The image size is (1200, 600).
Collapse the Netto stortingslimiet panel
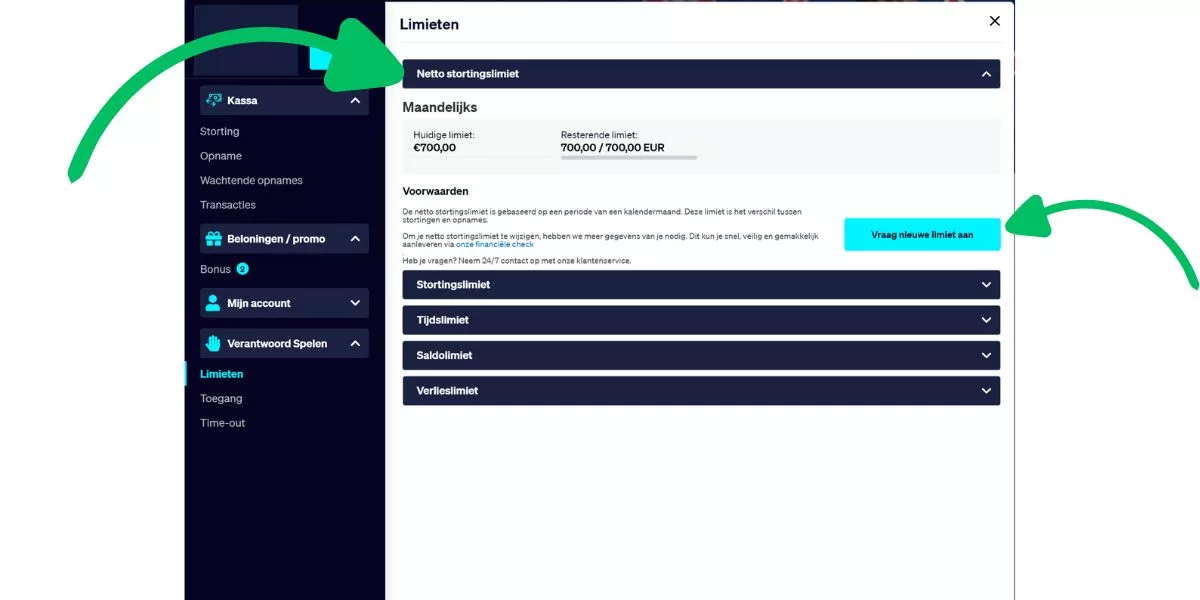pyautogui.click(x=986, y=74)
